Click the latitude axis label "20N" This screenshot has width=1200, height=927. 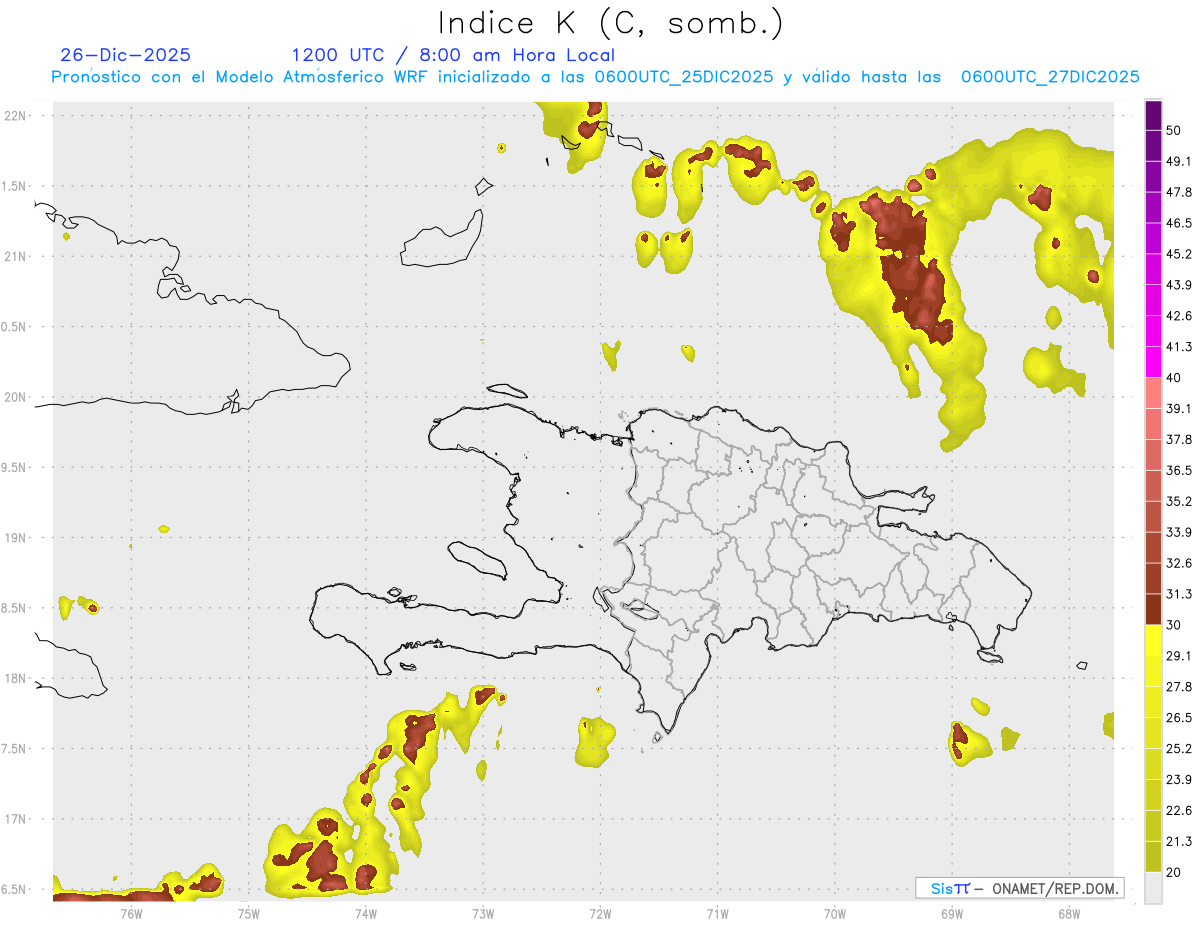17,397
